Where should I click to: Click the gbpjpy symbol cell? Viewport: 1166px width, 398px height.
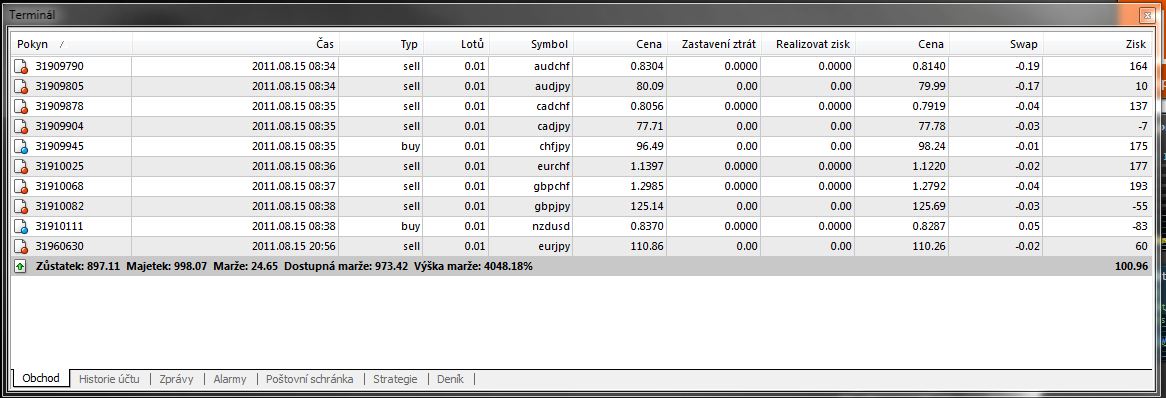pyautogui.click(x=552, y=206)
